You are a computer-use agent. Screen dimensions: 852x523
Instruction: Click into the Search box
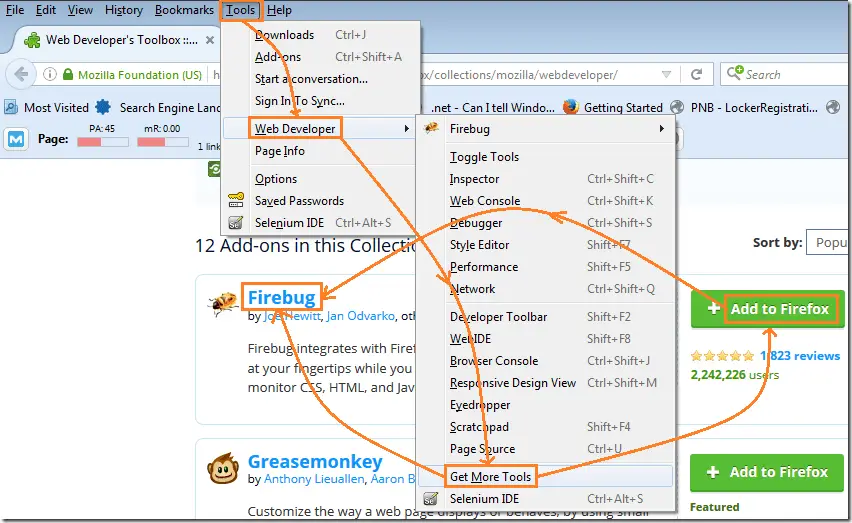(x=787, y=74)
